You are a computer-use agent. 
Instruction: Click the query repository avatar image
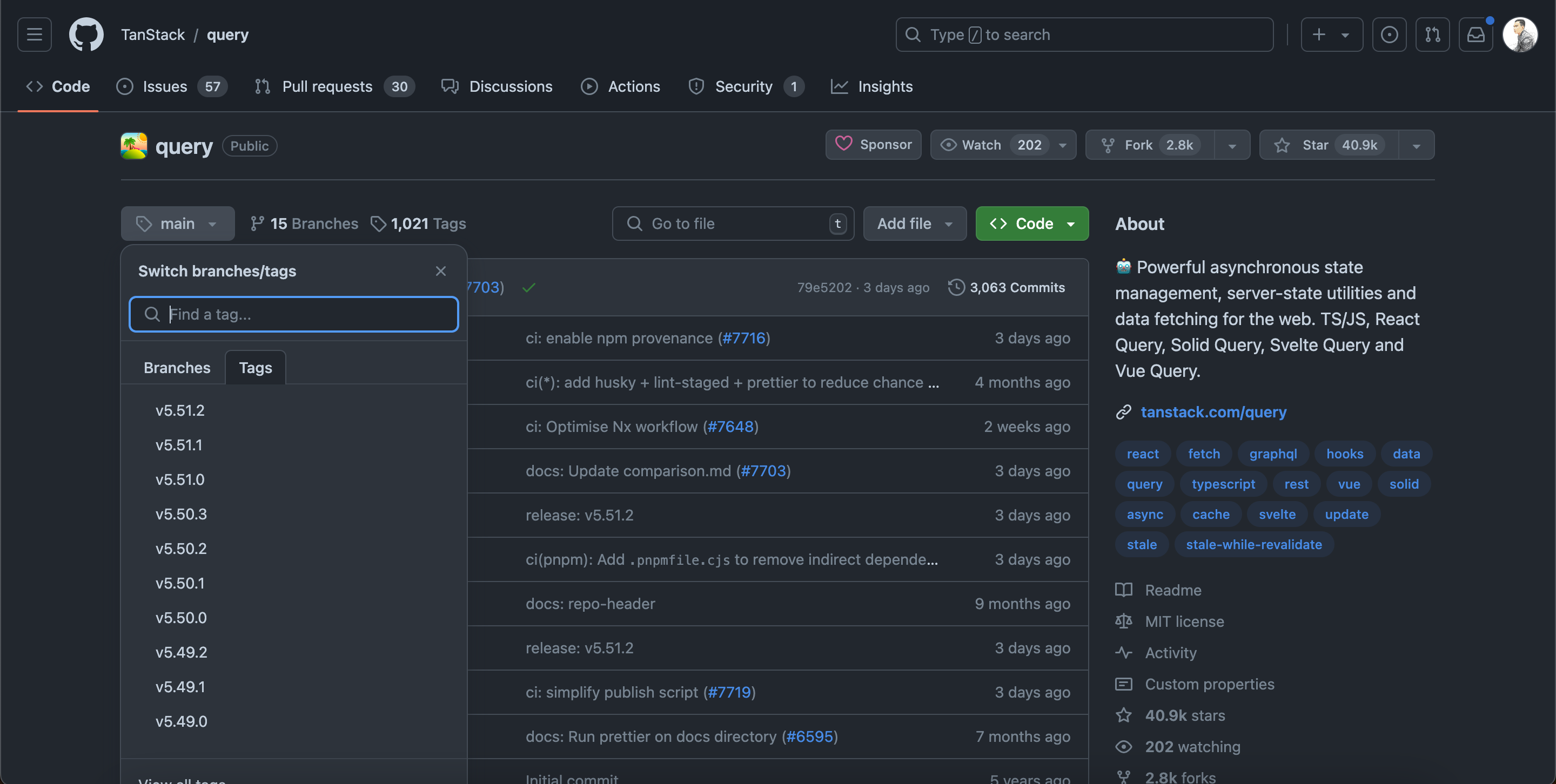pos(133,145)
